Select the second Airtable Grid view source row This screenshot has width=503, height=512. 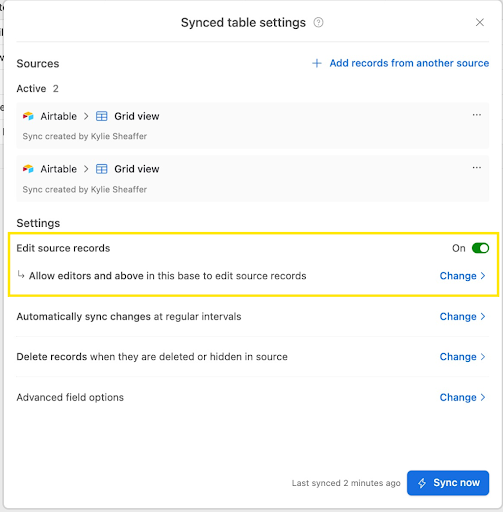[x=253, y=178]
